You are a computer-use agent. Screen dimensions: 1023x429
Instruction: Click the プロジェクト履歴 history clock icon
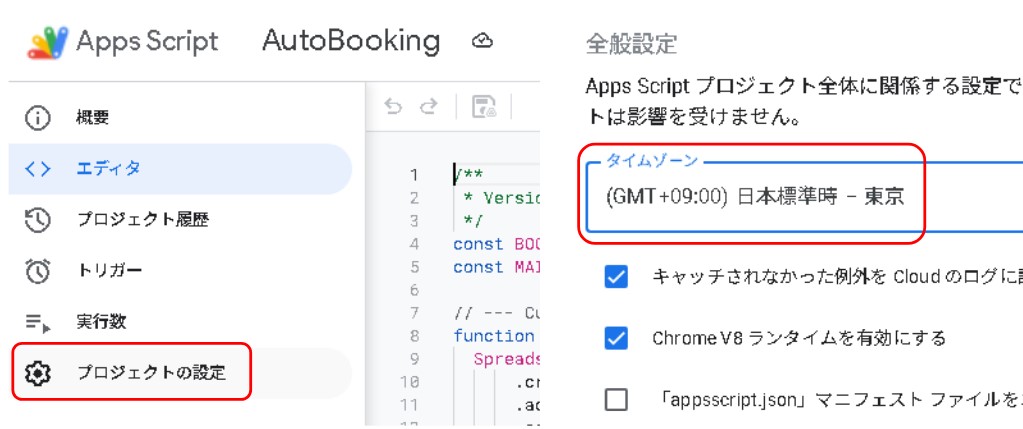pyautogui.click(x=37, y=220)
